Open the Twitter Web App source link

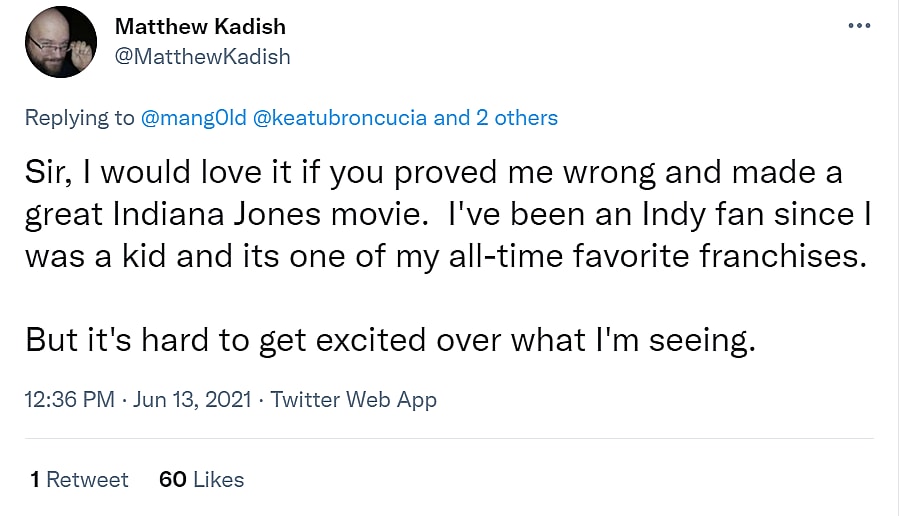[354, 400]
